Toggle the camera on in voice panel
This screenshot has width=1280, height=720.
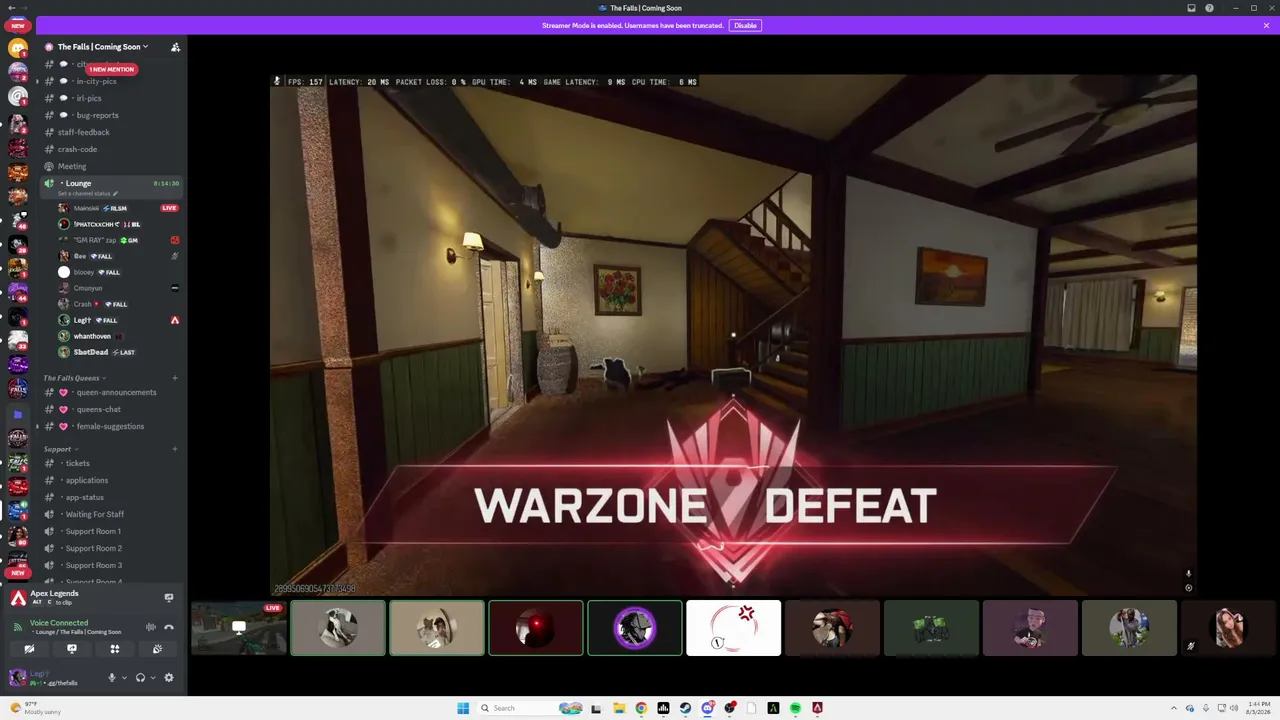pyautogui.click(x=29, y=649)
